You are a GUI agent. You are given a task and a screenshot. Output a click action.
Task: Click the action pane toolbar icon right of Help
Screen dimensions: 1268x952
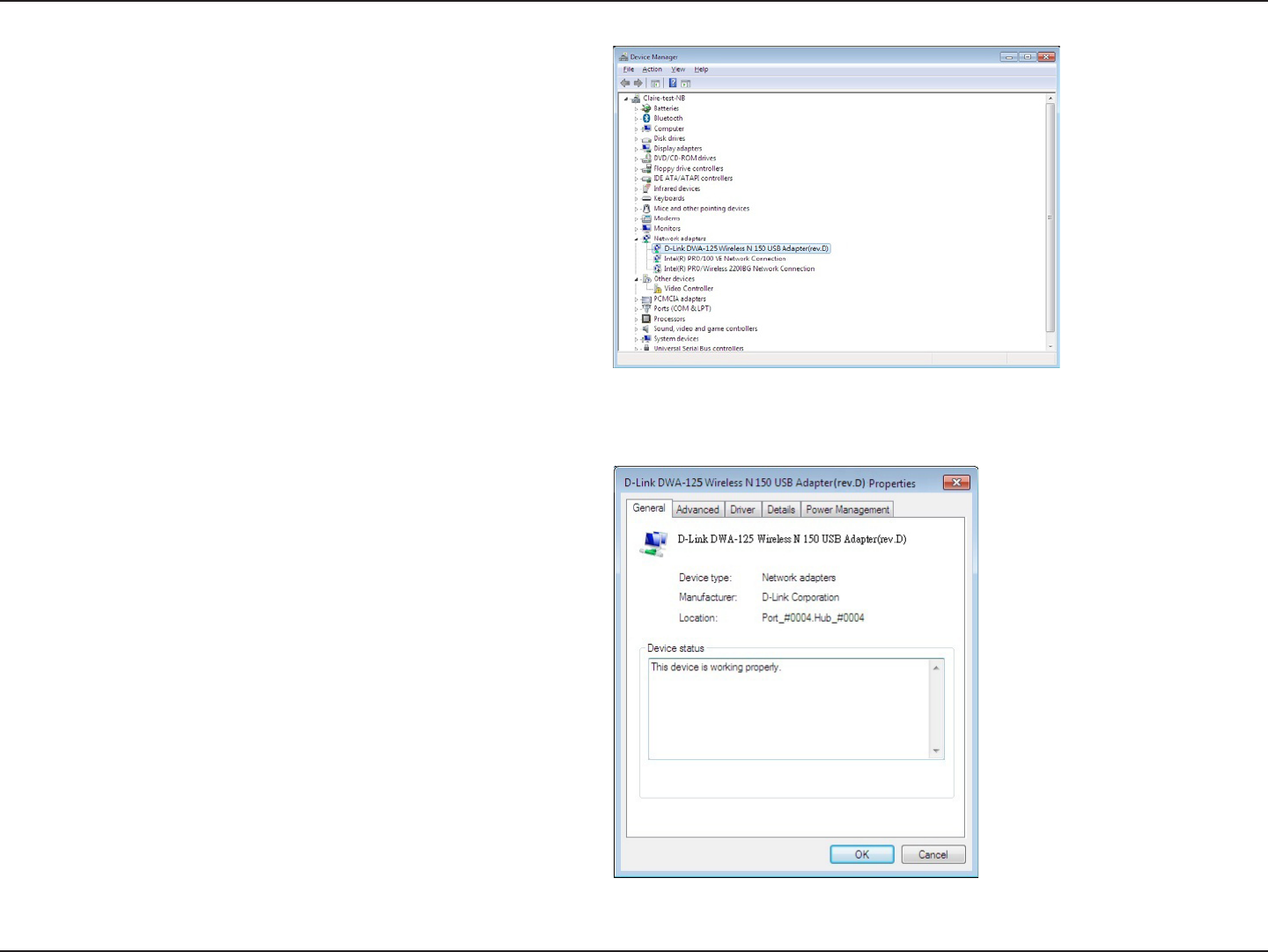coord(686,84)
